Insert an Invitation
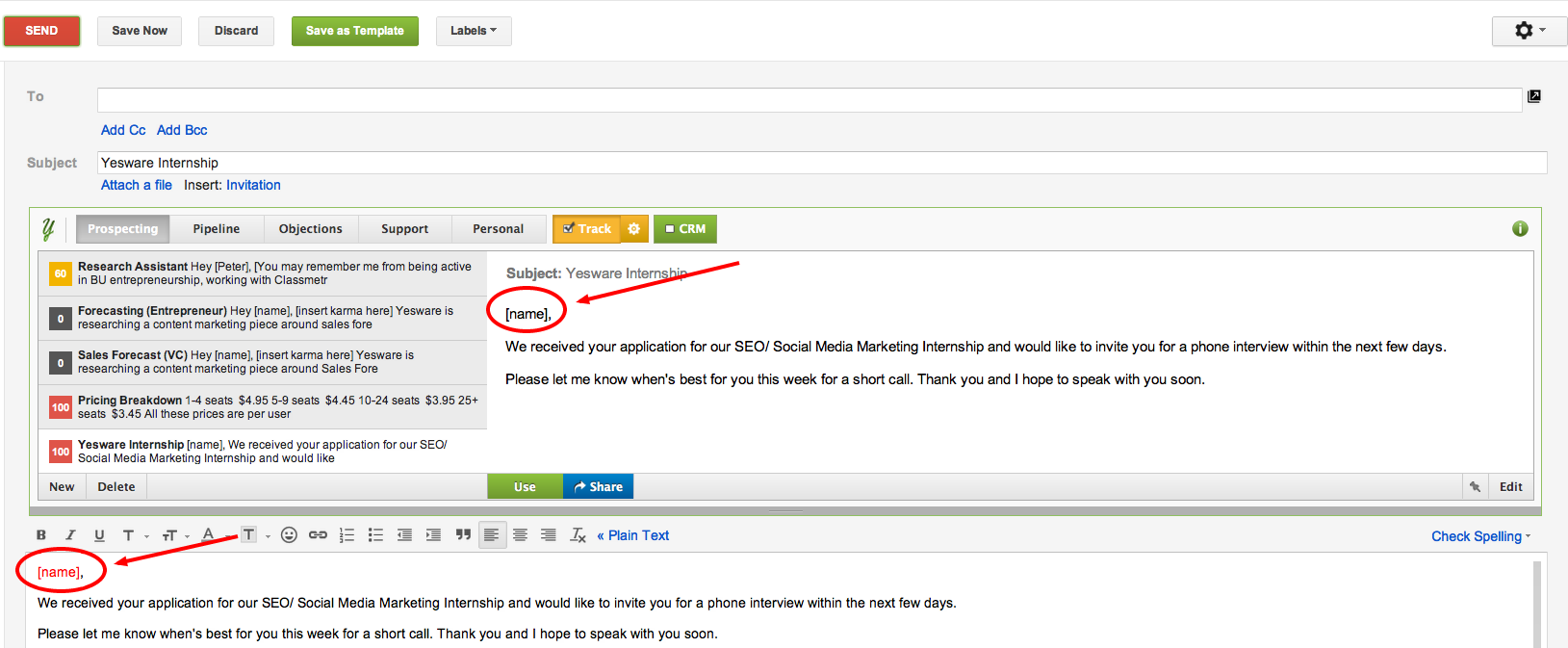Screen dimensions: 1568x648 click(254, 185)
